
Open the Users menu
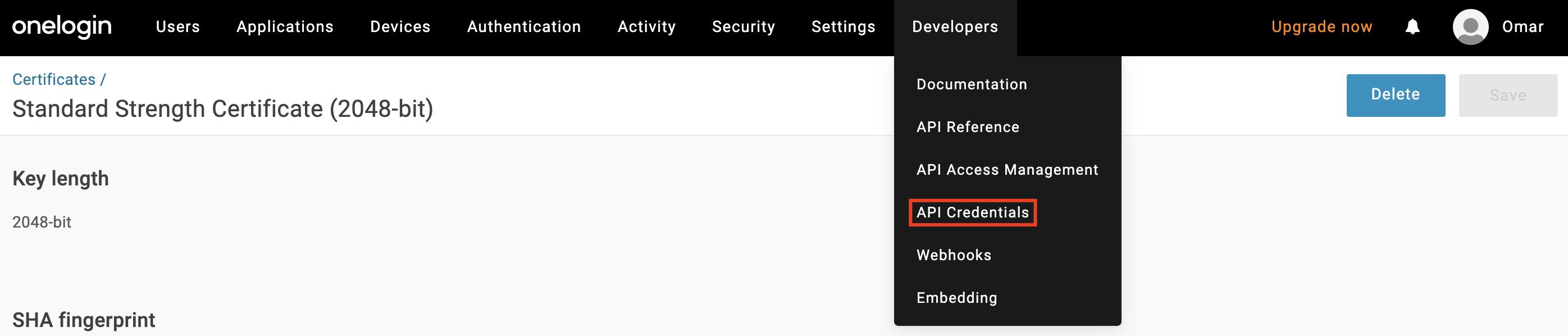coord(177,27)
